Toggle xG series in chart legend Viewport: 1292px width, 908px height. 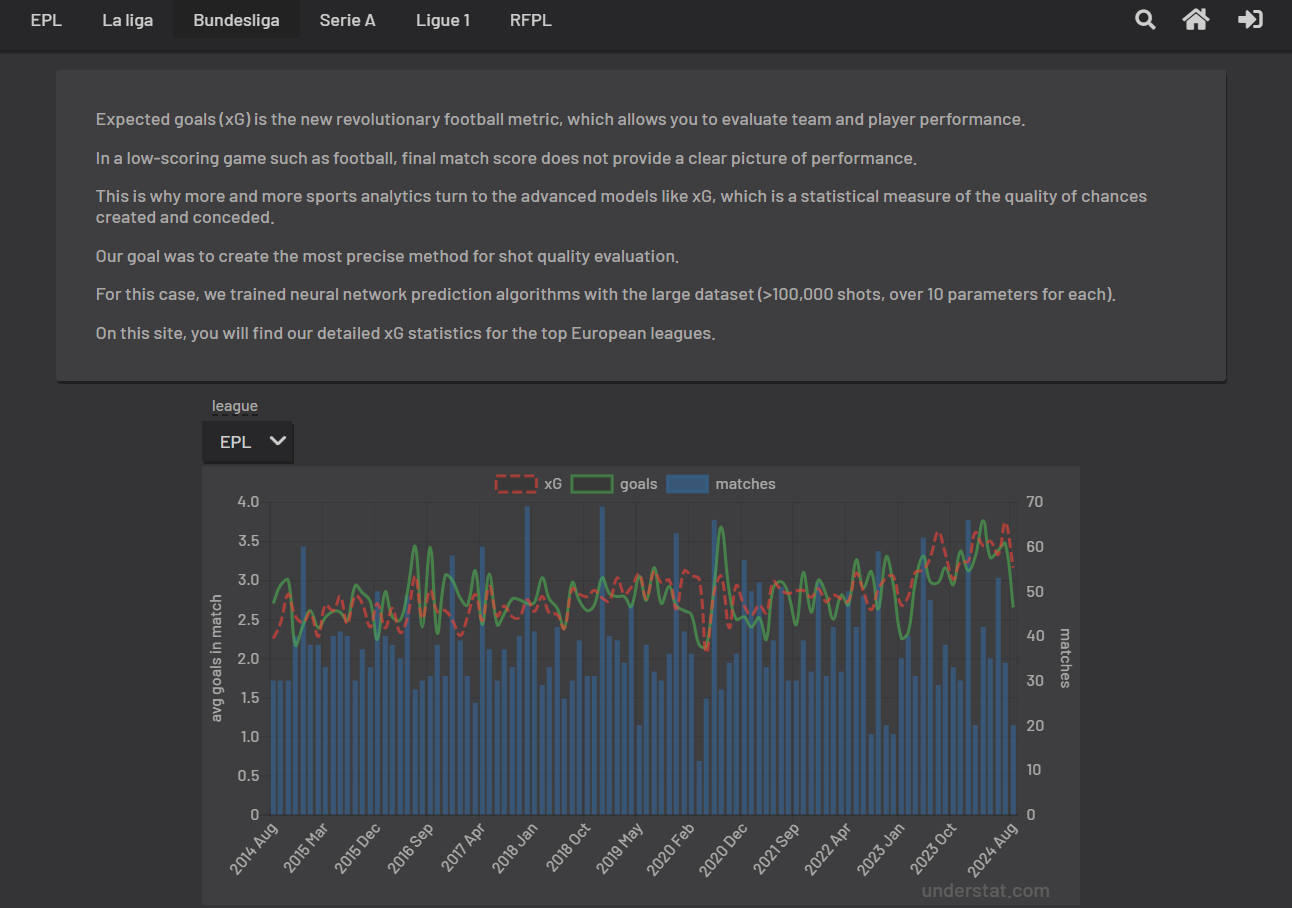[x=553, y=484]
